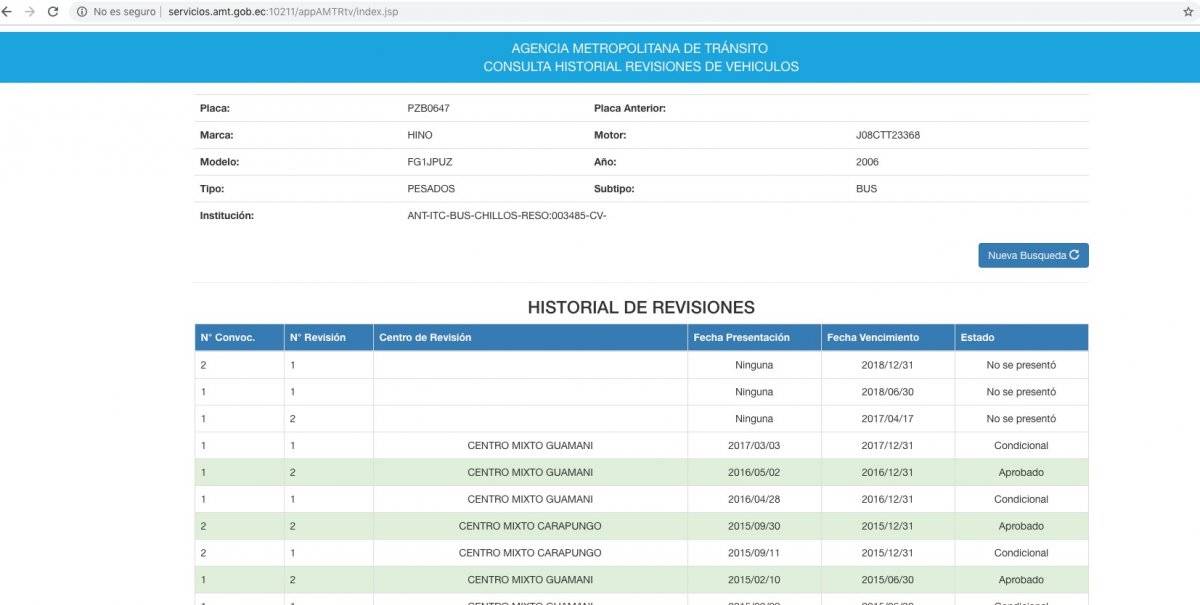Click 'Aprobado' in the 2015/09/30 row

point(1021,526)
